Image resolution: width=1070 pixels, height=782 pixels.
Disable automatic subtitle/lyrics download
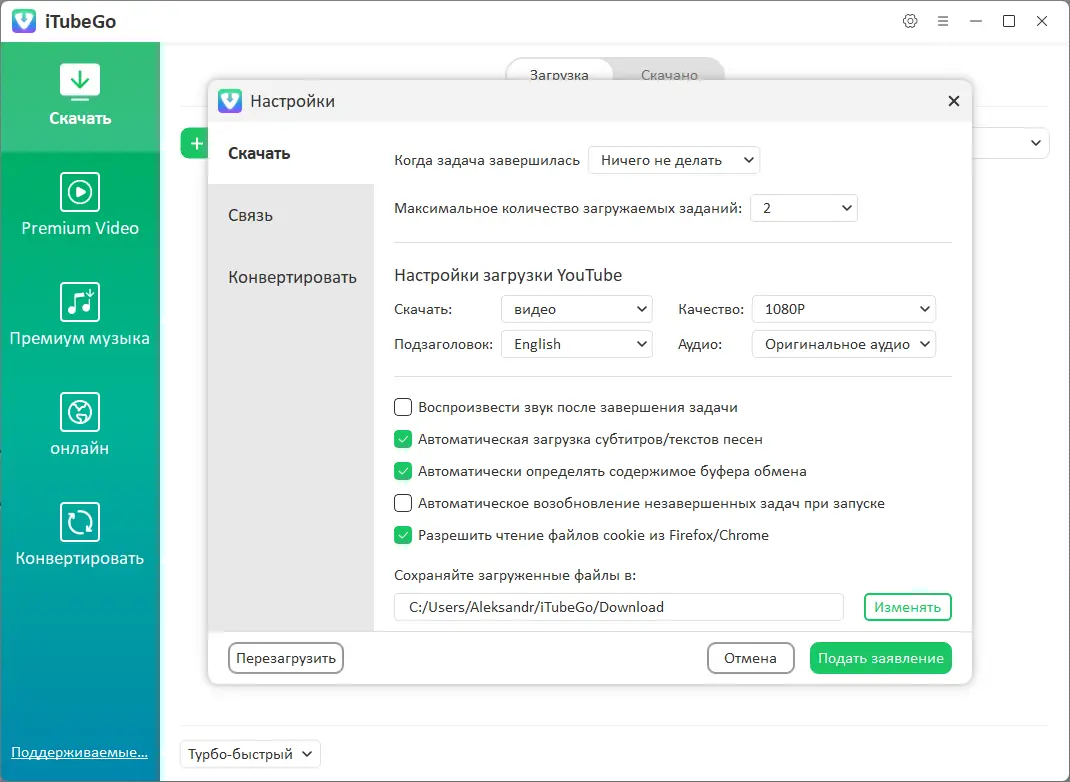pos(403,439)
